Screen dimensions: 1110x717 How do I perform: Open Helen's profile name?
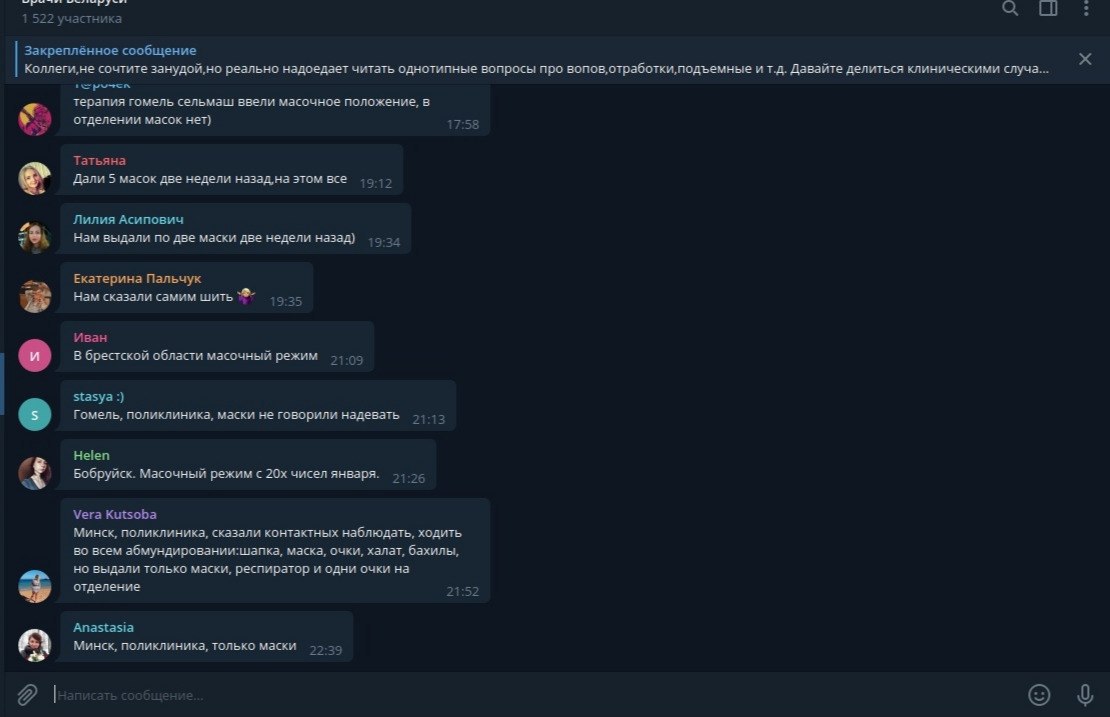(x=91, y=456)
